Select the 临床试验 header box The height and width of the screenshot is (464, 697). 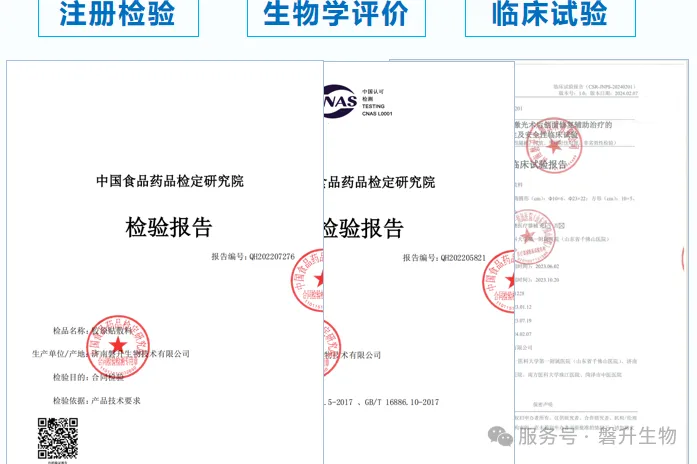(550, 18)
